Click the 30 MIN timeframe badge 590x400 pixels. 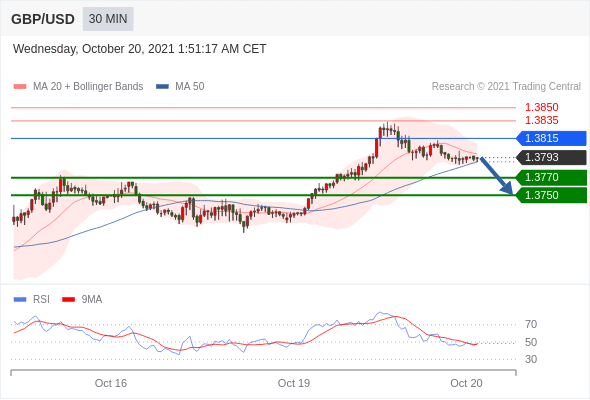[108, 19]
